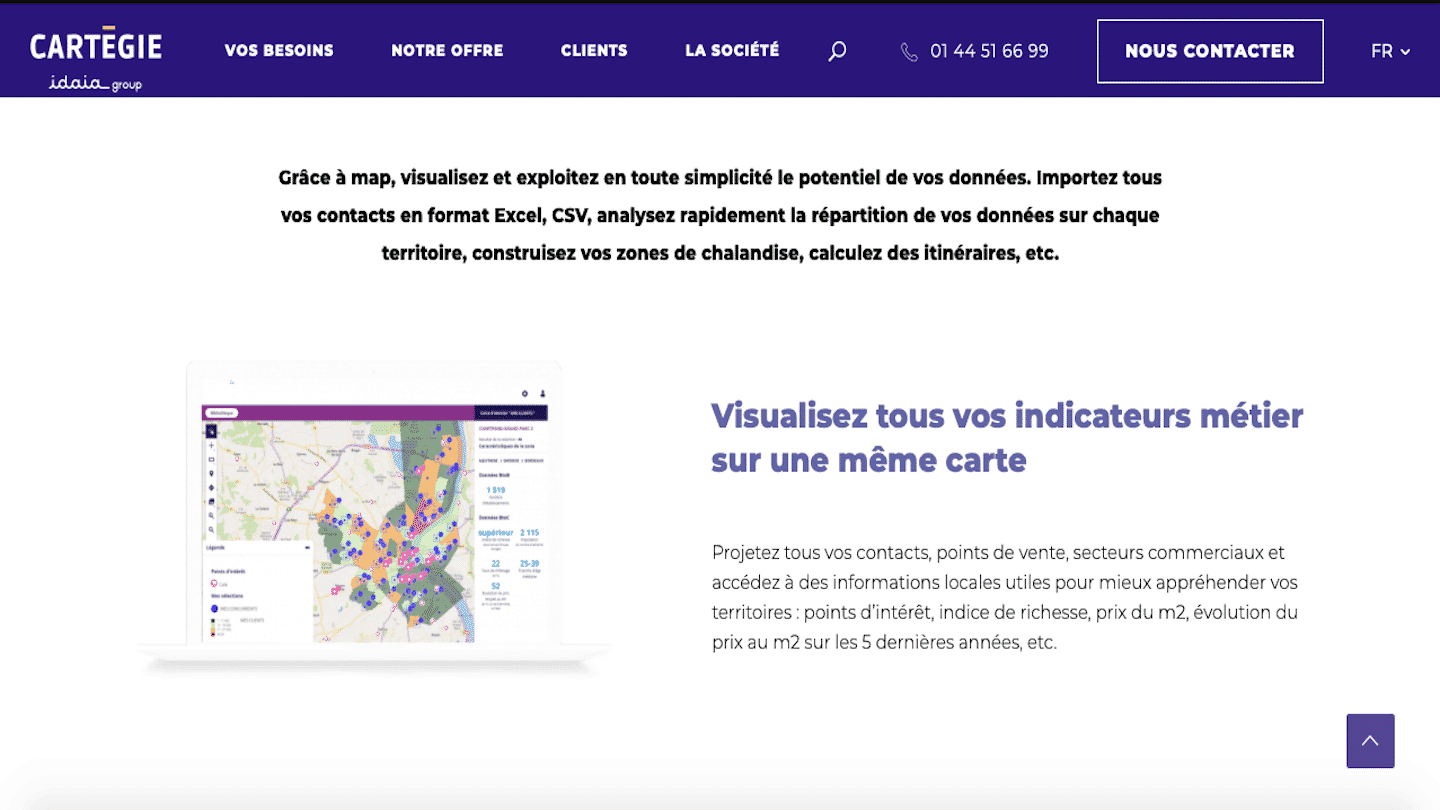1440x810 pixels.
Task: Click the Cartegie logo
Action: click(96, 46)
